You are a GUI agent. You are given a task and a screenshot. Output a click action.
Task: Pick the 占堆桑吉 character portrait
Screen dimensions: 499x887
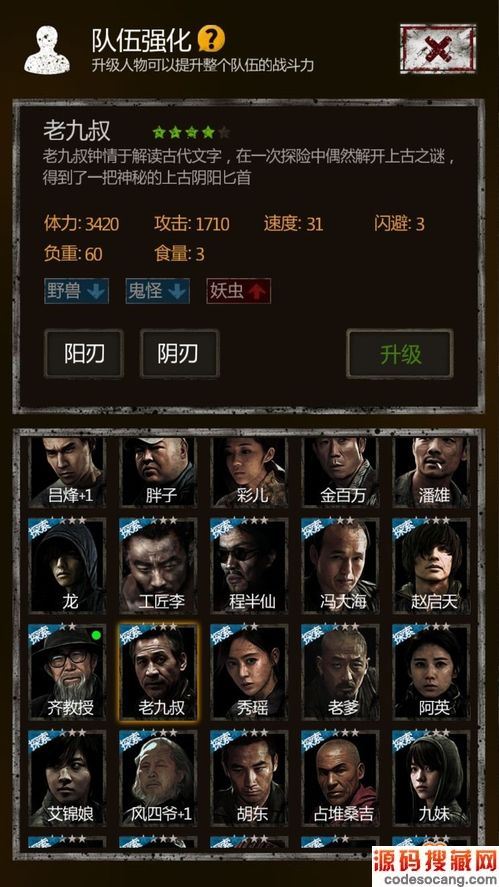[341, 778]
